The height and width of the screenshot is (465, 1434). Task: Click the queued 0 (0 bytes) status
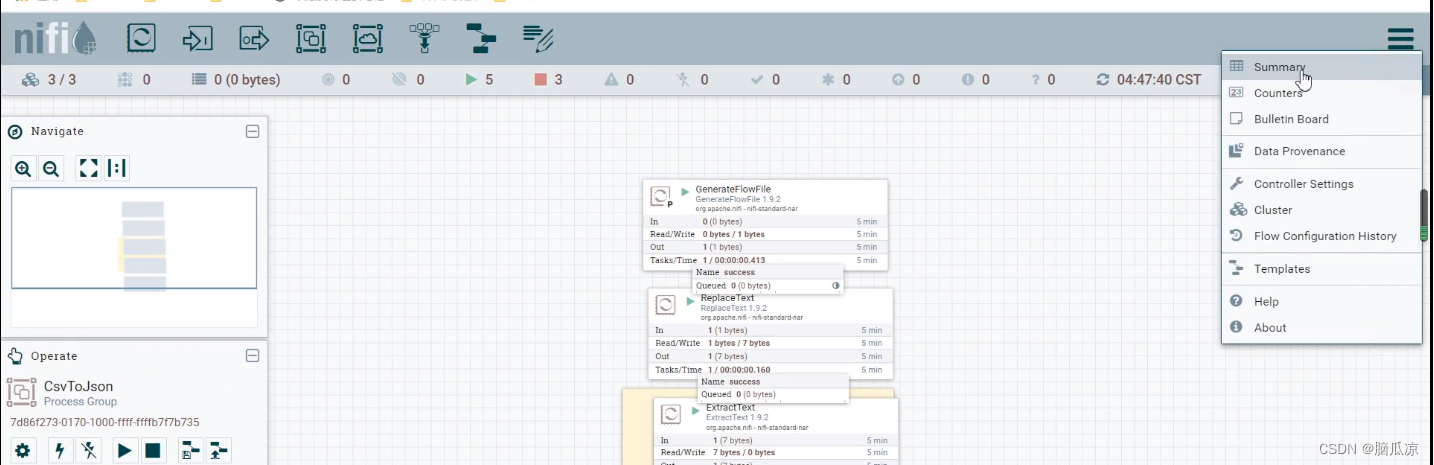click(x=236, y=80)
